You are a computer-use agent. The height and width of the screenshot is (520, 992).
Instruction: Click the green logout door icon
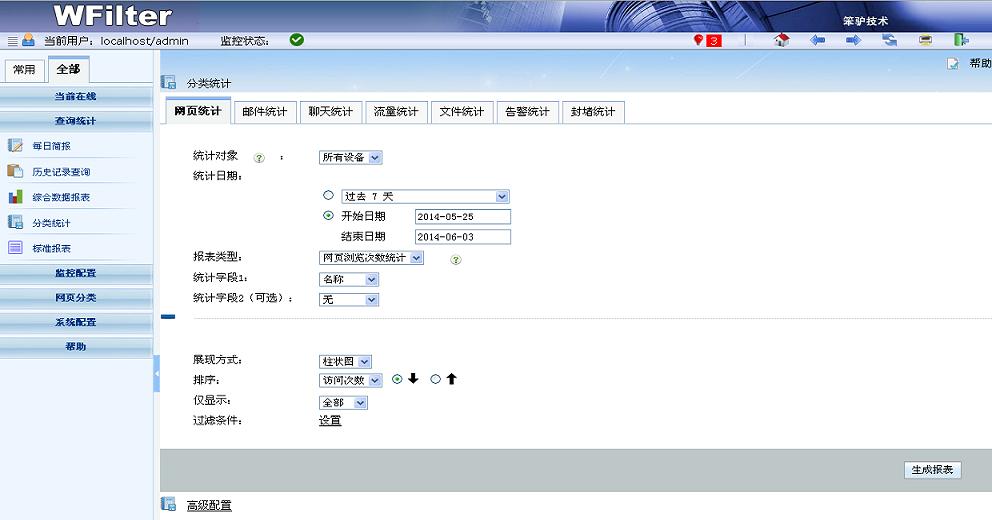pos(960,40)
